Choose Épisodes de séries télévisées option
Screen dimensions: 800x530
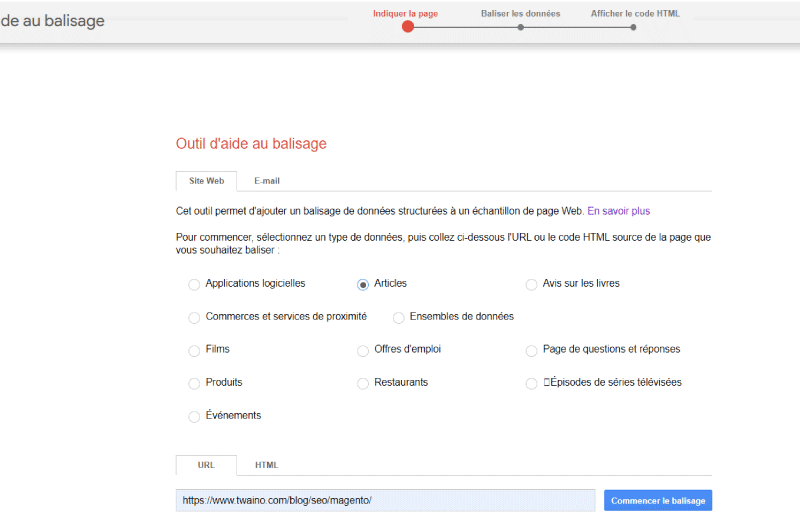click(x=531, y=384)
